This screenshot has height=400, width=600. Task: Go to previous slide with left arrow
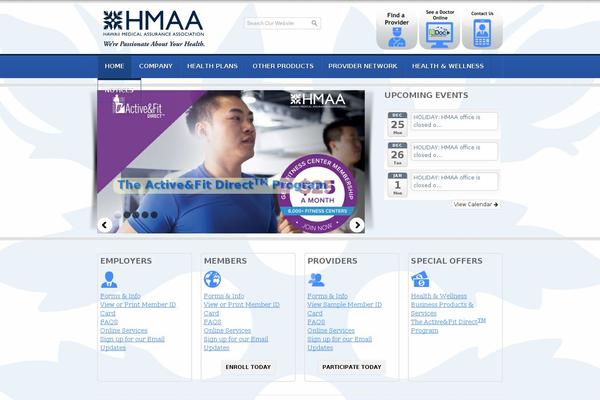(x=104, y=225)
